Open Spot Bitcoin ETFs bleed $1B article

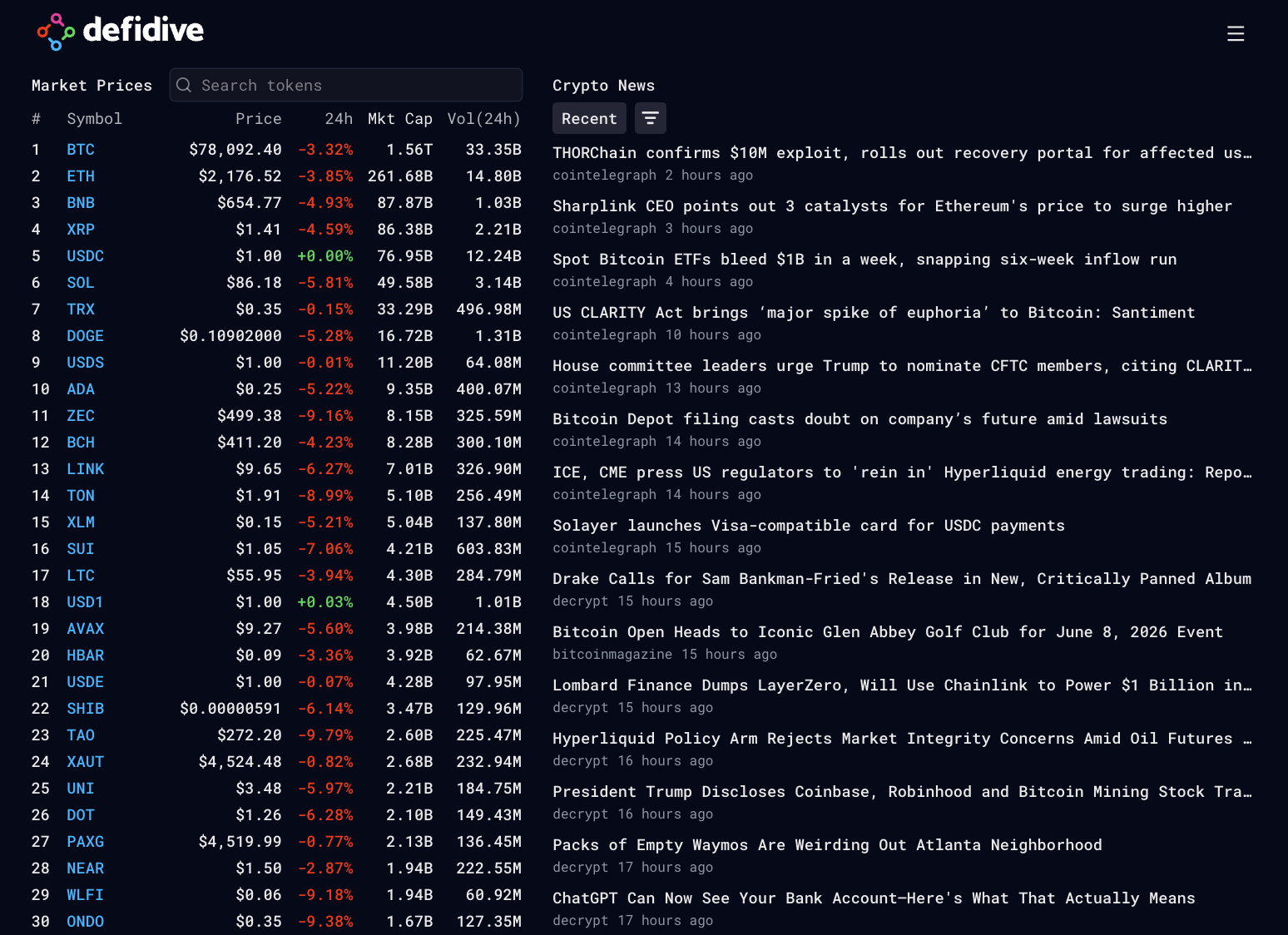coord(865,260)
